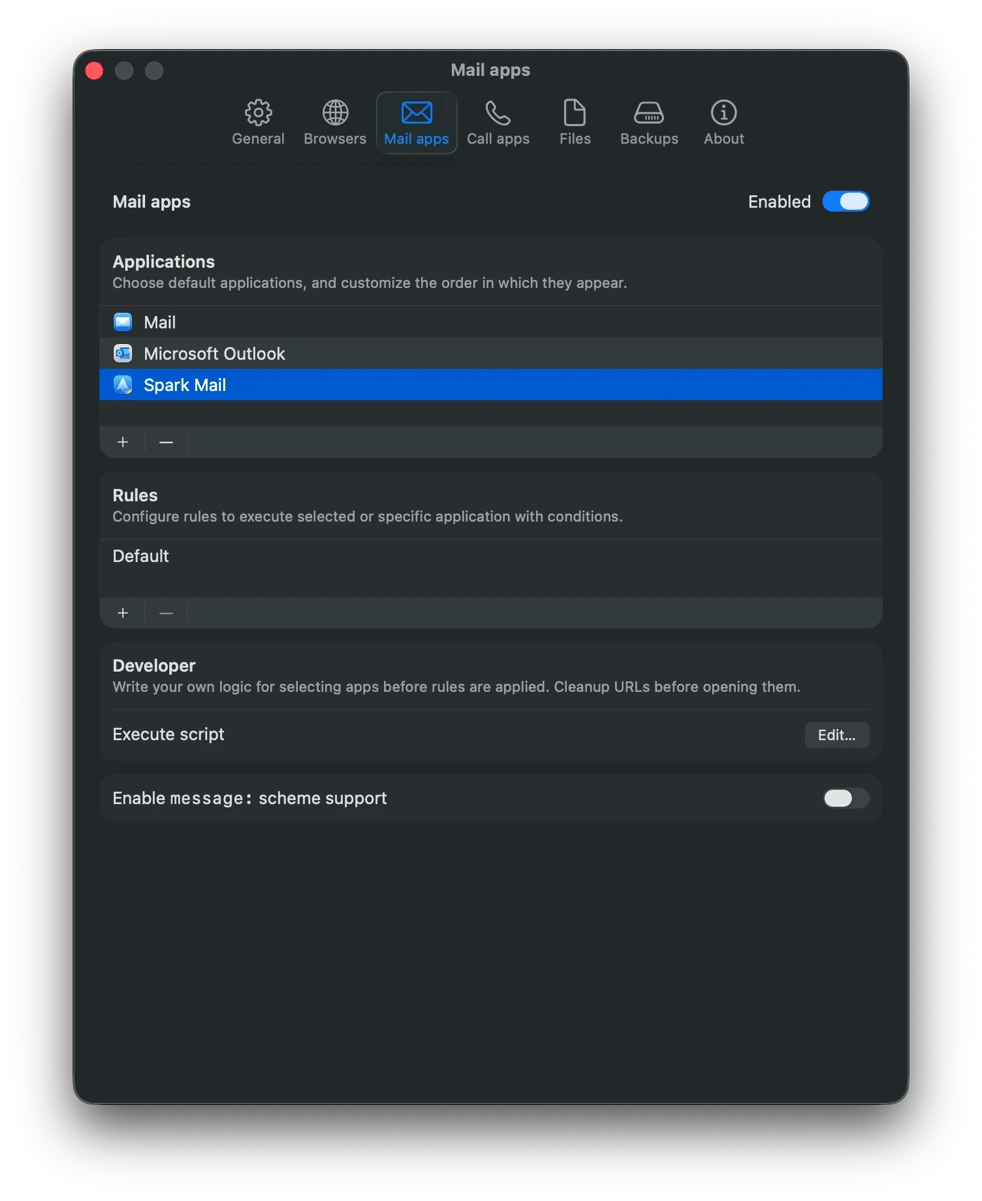The width and height of the screenshot is (982, 1201).
Task: Click the Spark Mail app icon
Action: point(123,384)
